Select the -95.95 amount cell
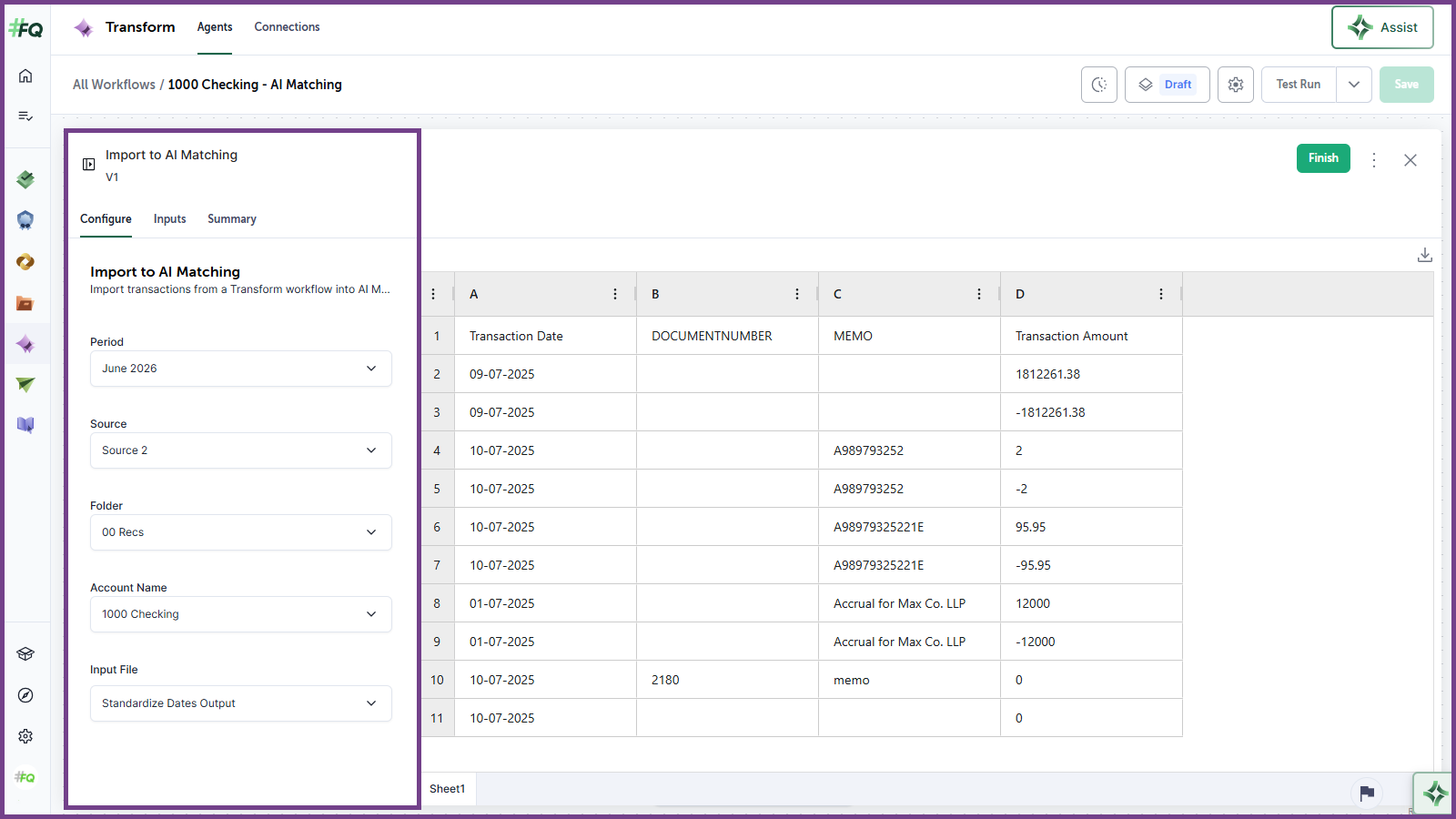Screen dimensions: 1456x819 [x=1092, y=565]
